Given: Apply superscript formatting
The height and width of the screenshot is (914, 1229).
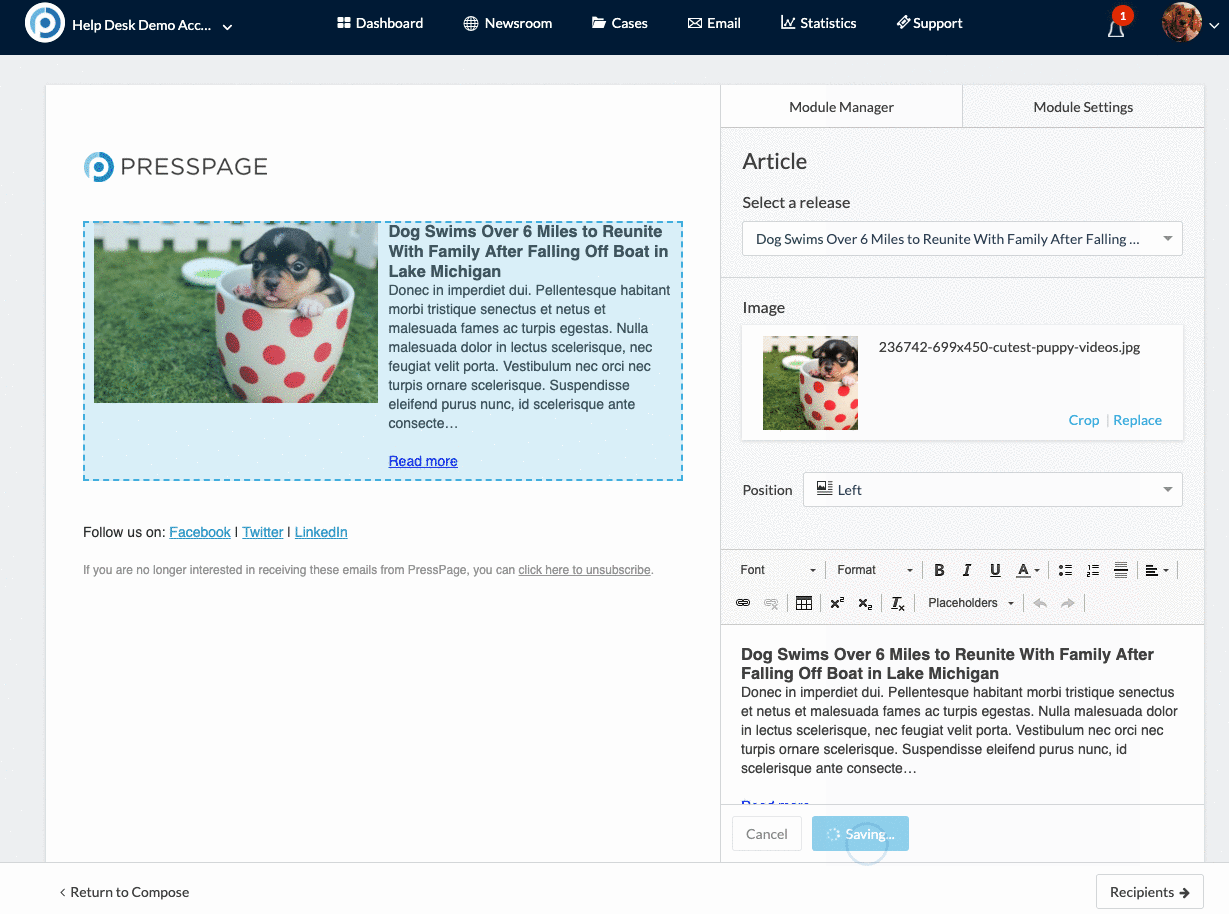Looking at the screenshot, I should (837, 603).
